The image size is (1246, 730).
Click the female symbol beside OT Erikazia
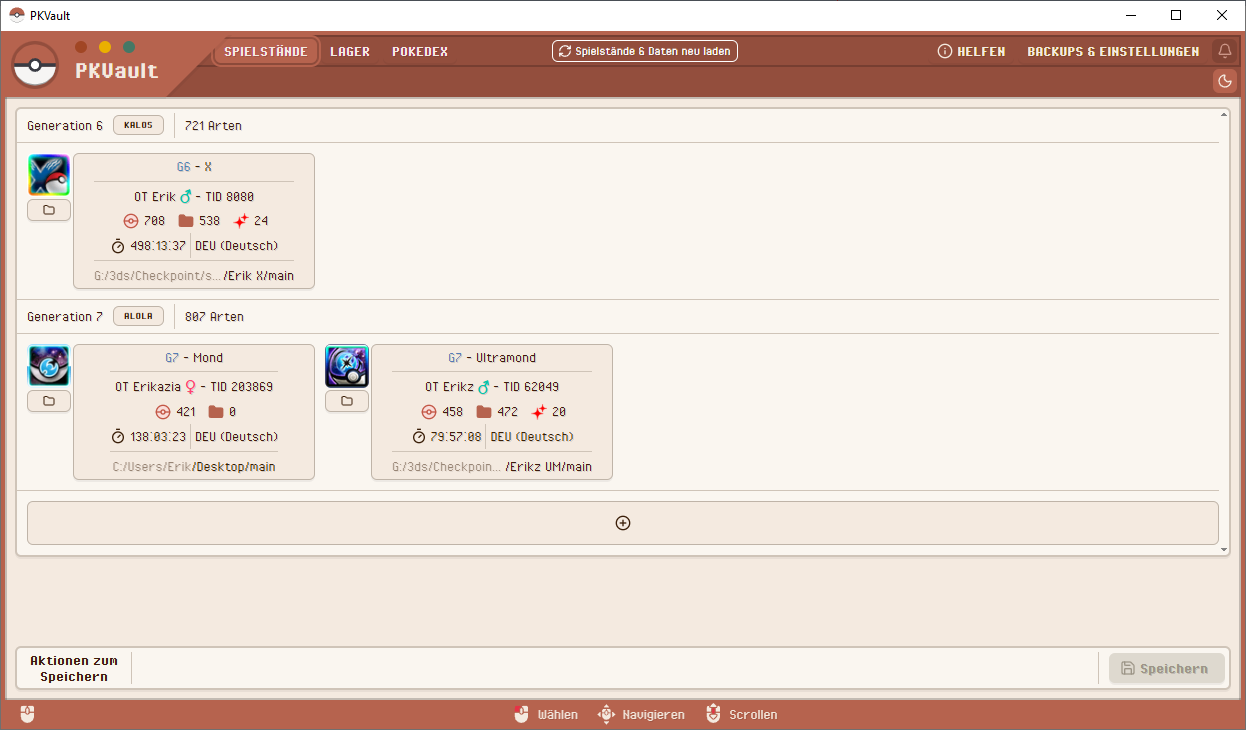pos(190,387)
